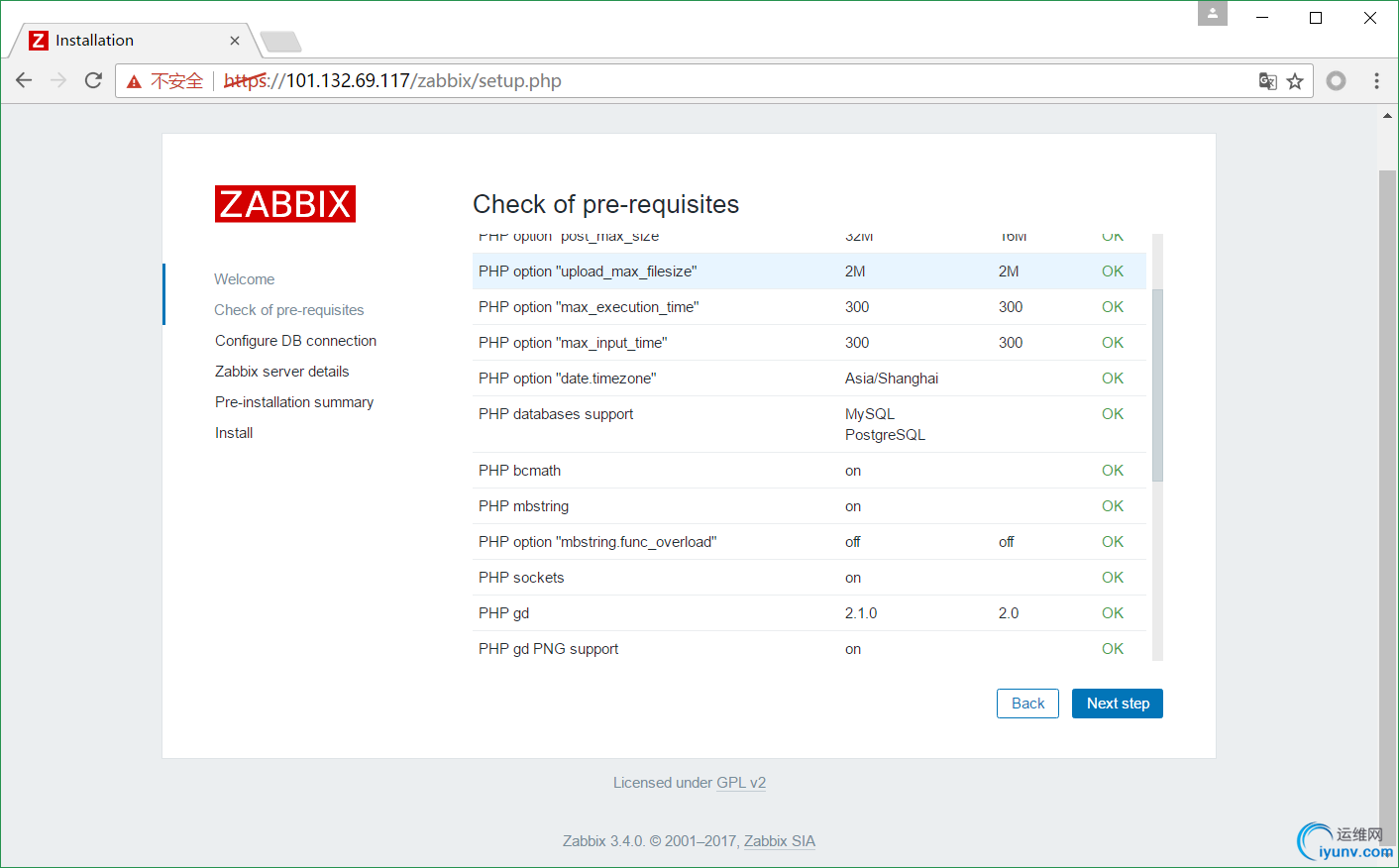Click the PHP mbstring row label
1399x868 pixels.
[x=523, y=506]
